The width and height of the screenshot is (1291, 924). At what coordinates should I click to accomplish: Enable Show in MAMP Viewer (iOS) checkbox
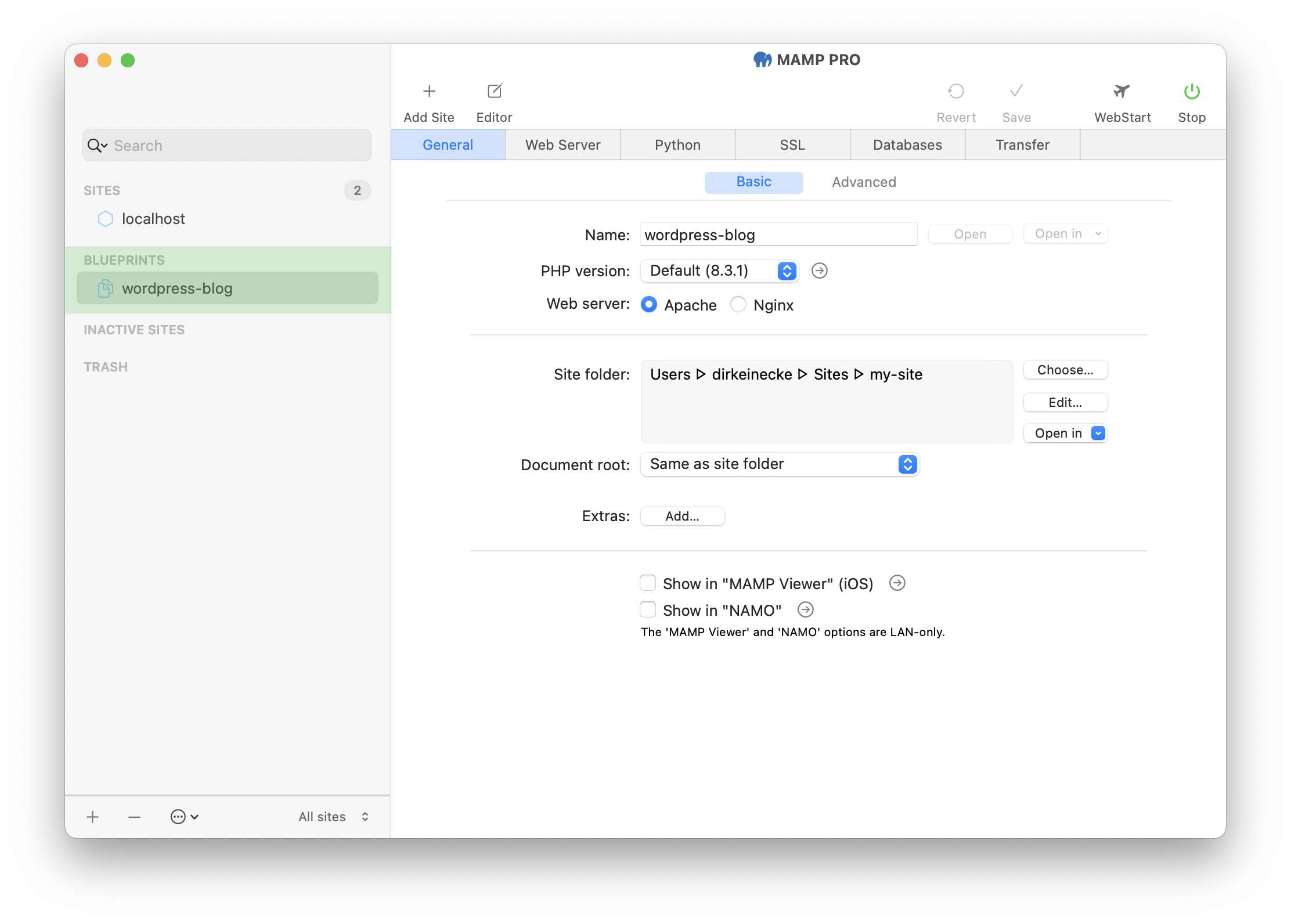click(x=648, y=583)
